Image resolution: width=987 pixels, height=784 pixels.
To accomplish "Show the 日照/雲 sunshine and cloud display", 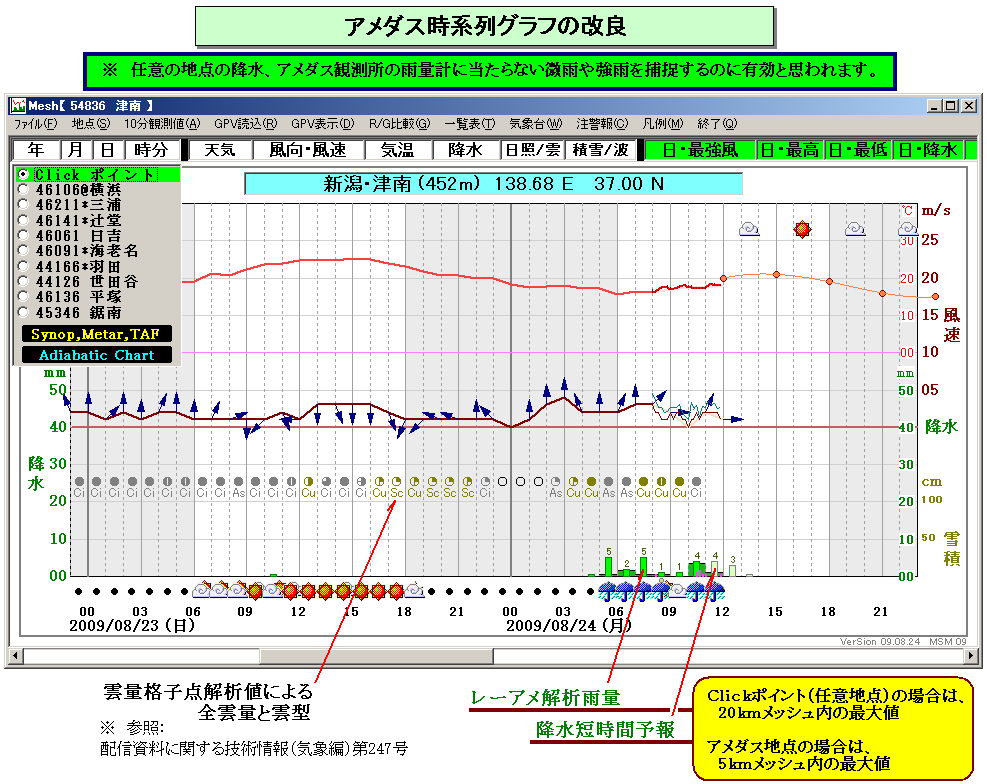I will (x=533, y=150).
